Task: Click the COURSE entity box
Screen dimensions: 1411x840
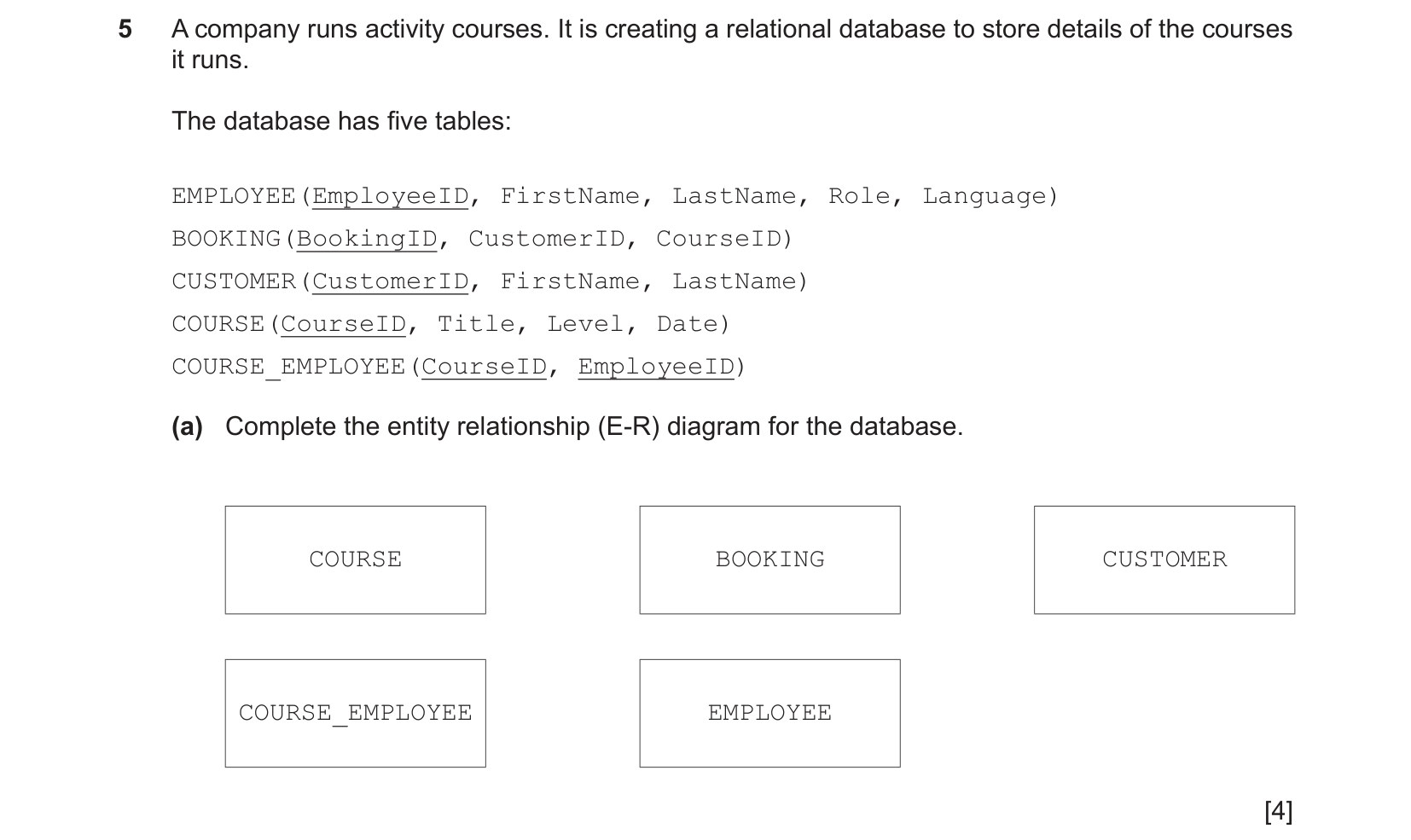Action: point(355,559)
